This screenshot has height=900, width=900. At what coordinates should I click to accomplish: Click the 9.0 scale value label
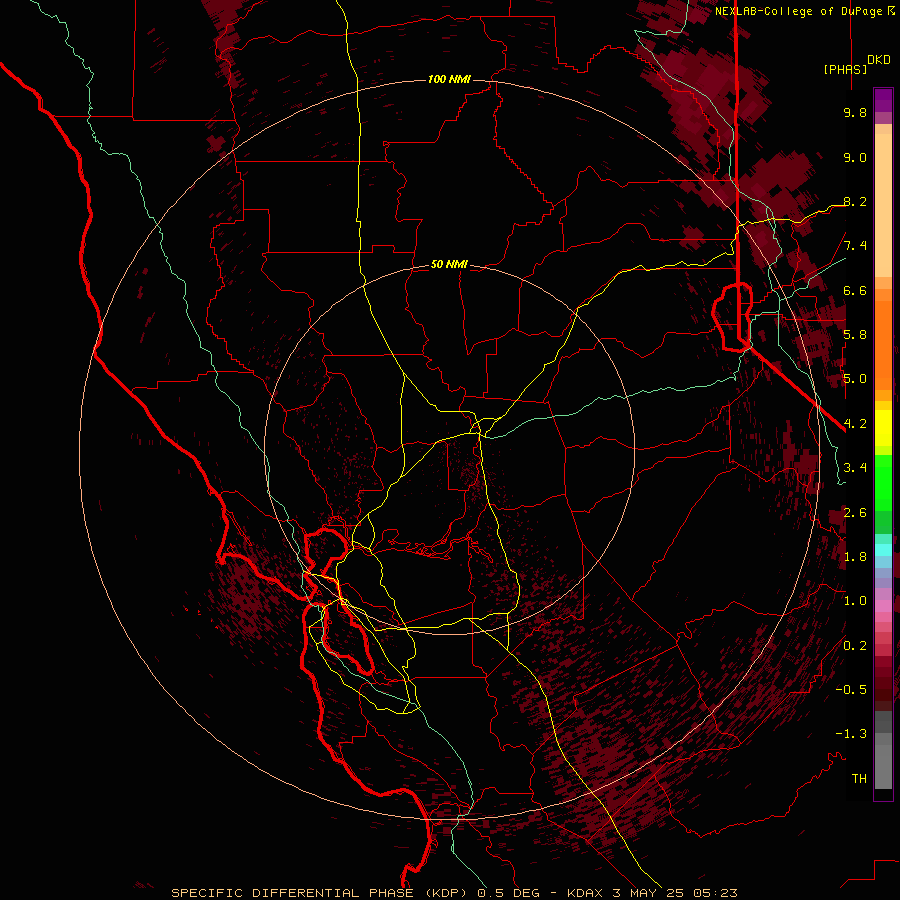855,157
